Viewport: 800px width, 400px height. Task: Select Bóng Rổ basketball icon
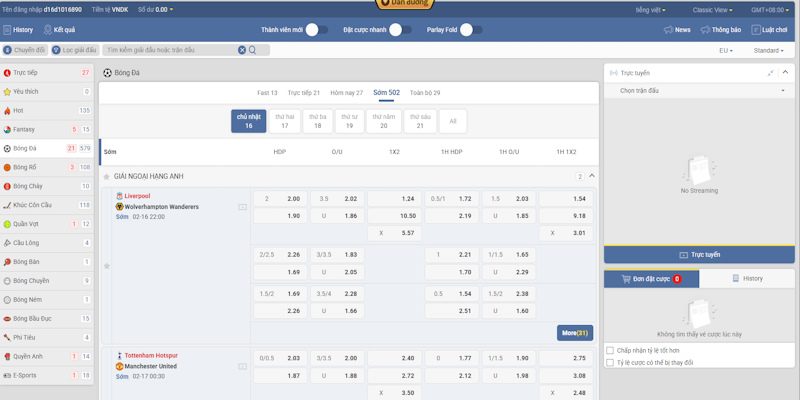click(x=7, y=167)
